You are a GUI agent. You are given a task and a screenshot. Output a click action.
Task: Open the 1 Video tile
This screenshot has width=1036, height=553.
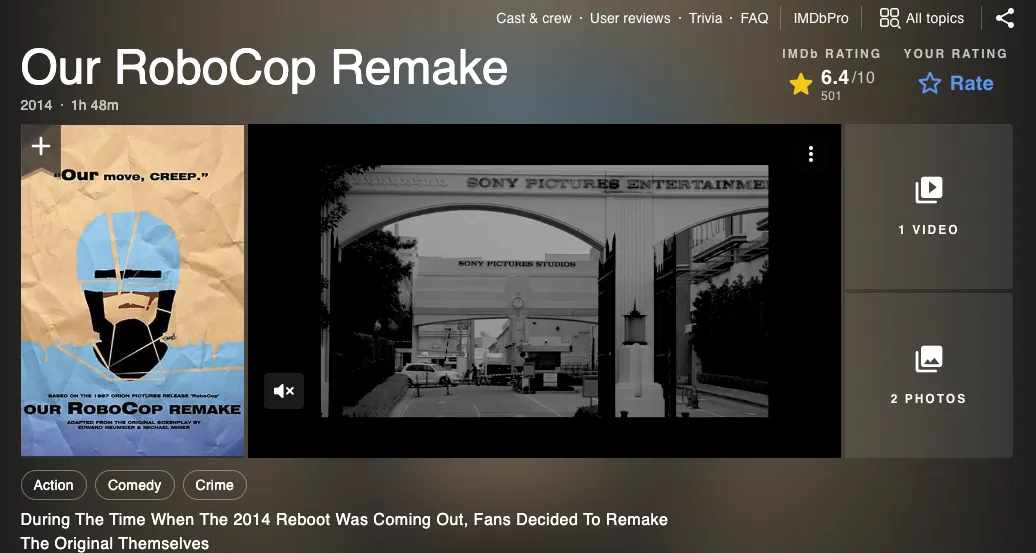(928, 206)
